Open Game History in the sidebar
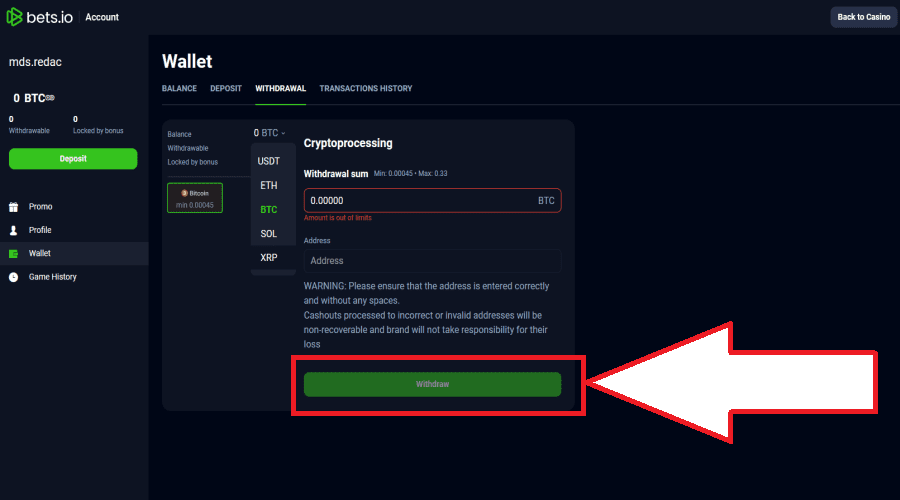 (x=52, y=277)
